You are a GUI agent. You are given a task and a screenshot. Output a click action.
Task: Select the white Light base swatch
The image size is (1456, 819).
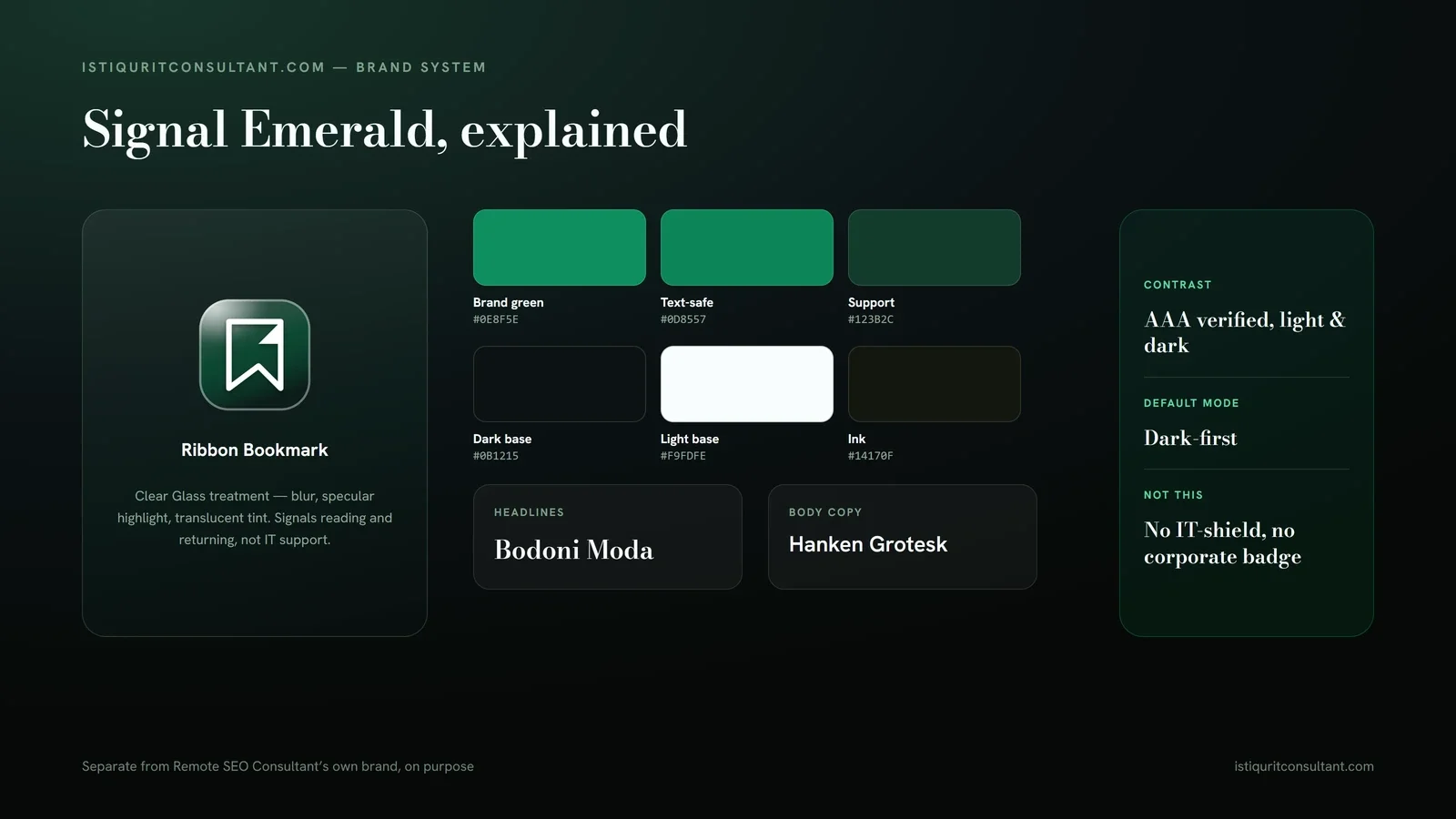(x=747, y=384)
